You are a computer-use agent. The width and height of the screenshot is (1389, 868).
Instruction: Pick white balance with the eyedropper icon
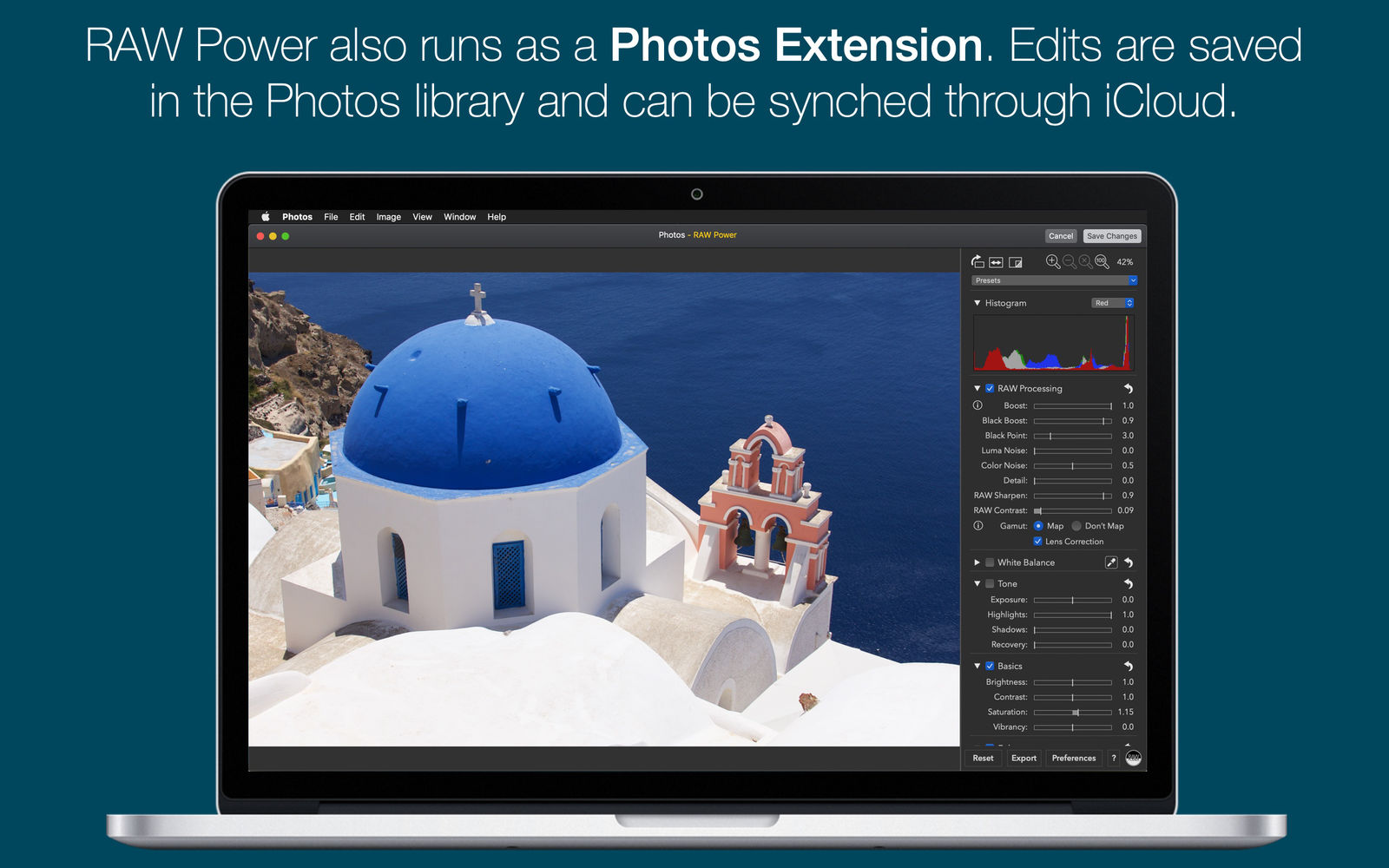pyautogui.click(x=1110, y=562)
